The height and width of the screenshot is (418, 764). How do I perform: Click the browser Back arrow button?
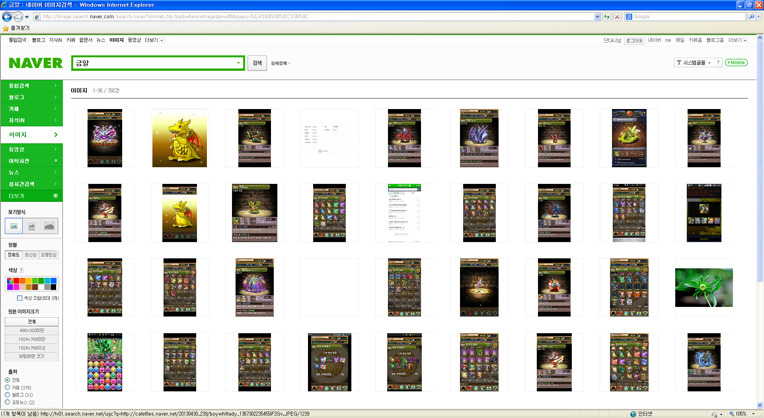pos(9,16)
